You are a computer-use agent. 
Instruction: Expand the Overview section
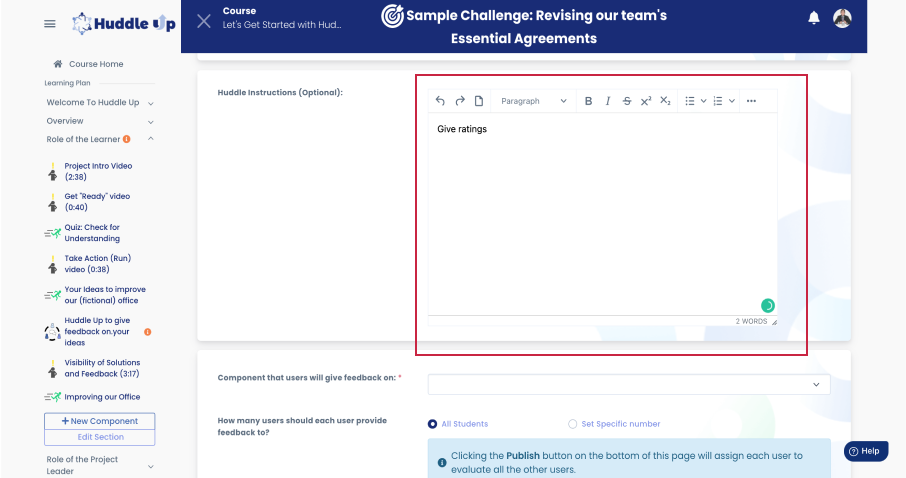[151, 121]
